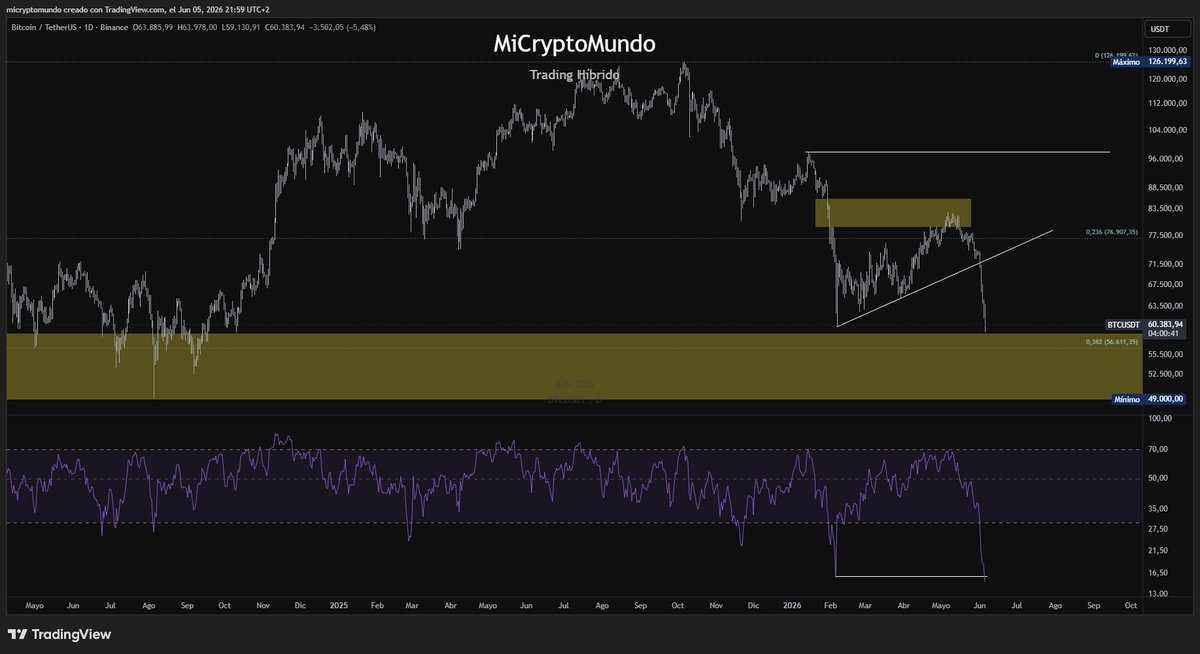Image resolution: width=1200 pixels, height=654 pixels.
Task: Click the 83.500,00 price axis label
Action: tap(1166, 209)
